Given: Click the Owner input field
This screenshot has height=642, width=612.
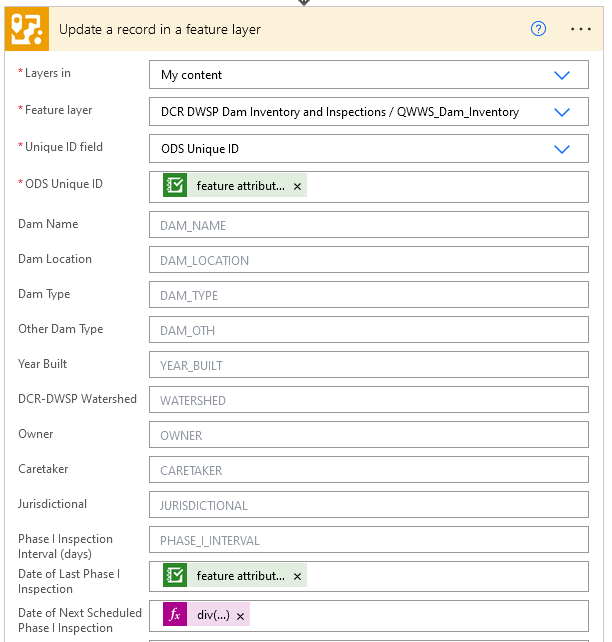Looking at the screenshot, I should 368,435.
